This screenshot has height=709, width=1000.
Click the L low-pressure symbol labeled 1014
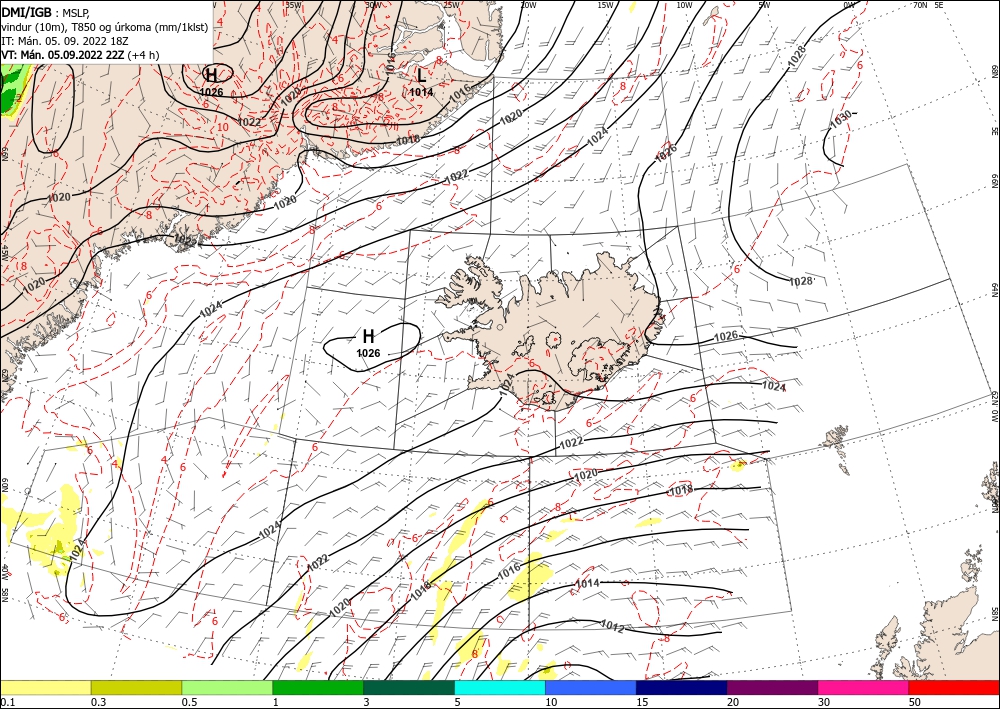pos(422,76)
